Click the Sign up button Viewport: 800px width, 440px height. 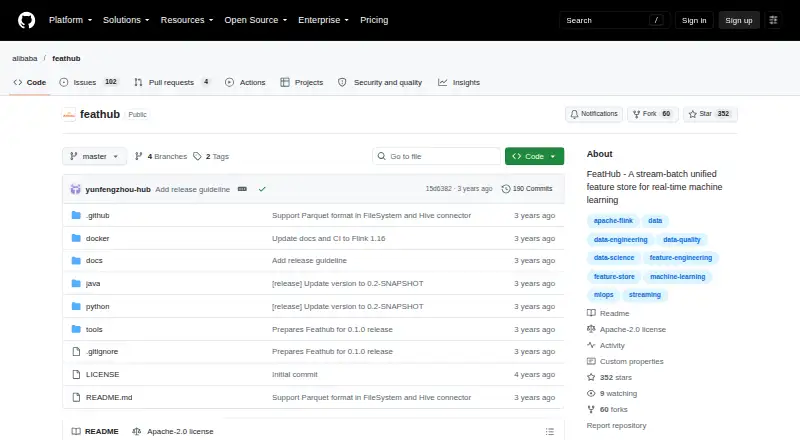point(739,20)
